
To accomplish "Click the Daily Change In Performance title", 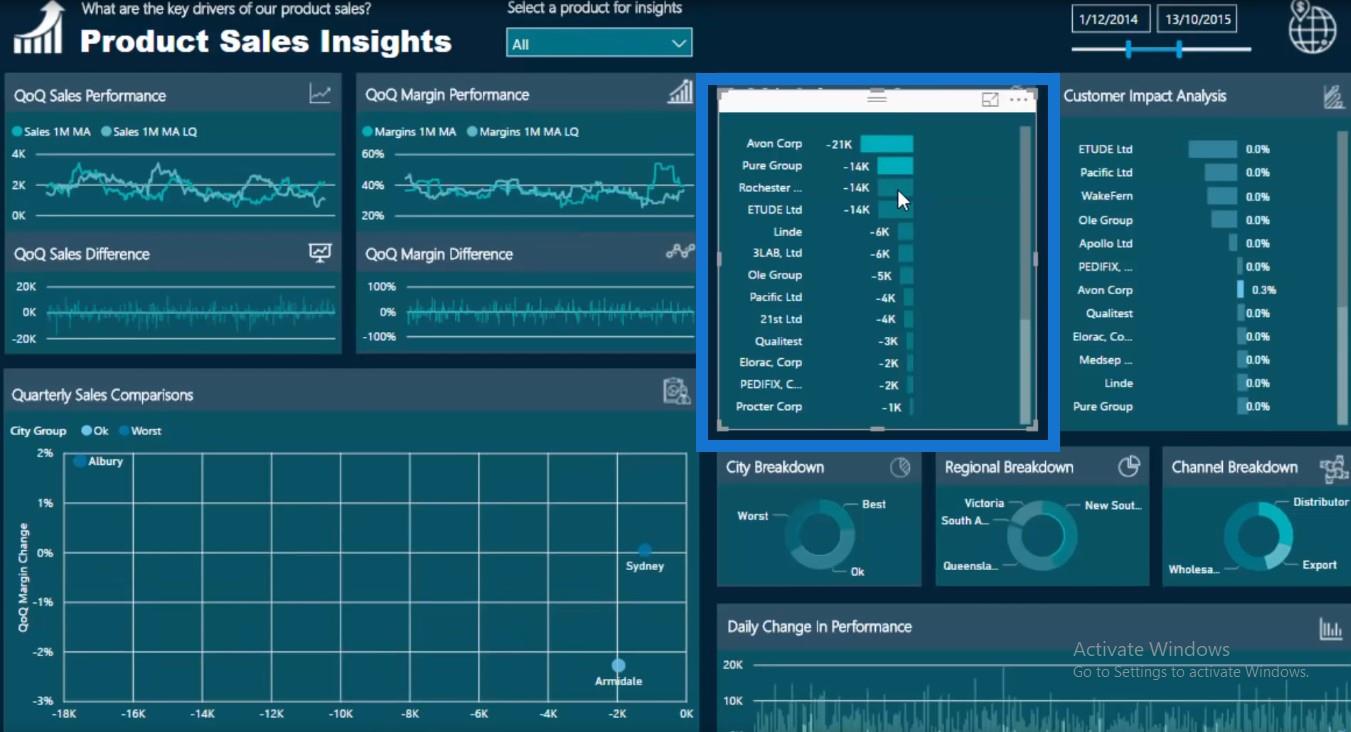I will [x=819, y=627].
